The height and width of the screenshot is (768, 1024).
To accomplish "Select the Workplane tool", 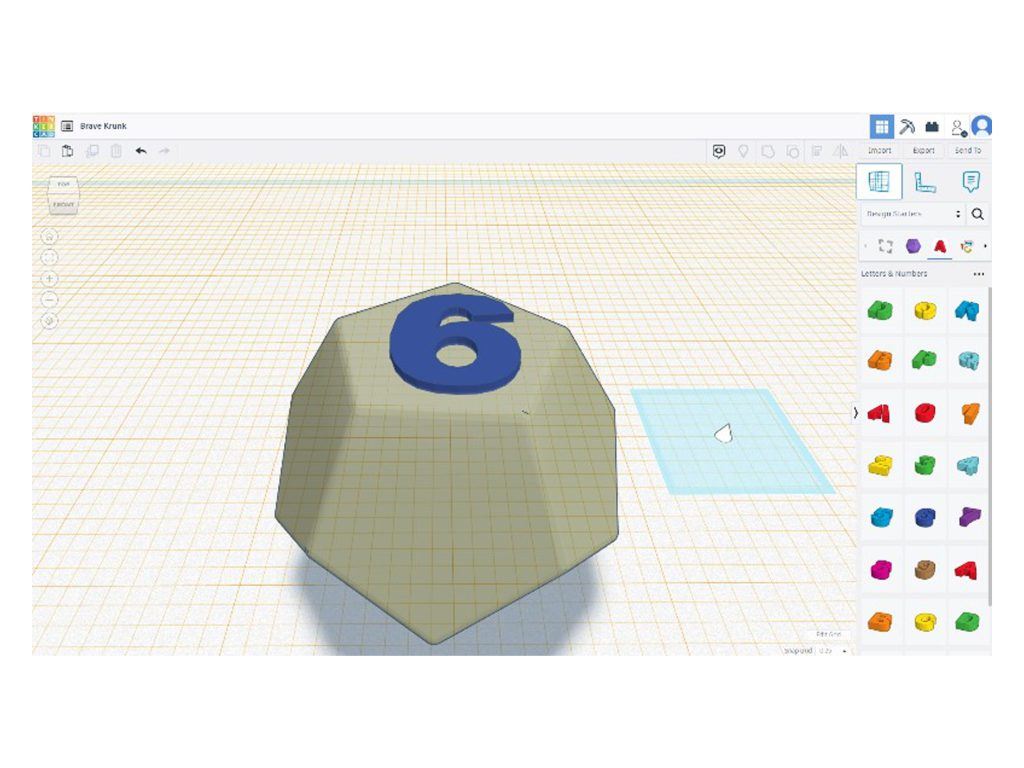I will click(879, 182).
